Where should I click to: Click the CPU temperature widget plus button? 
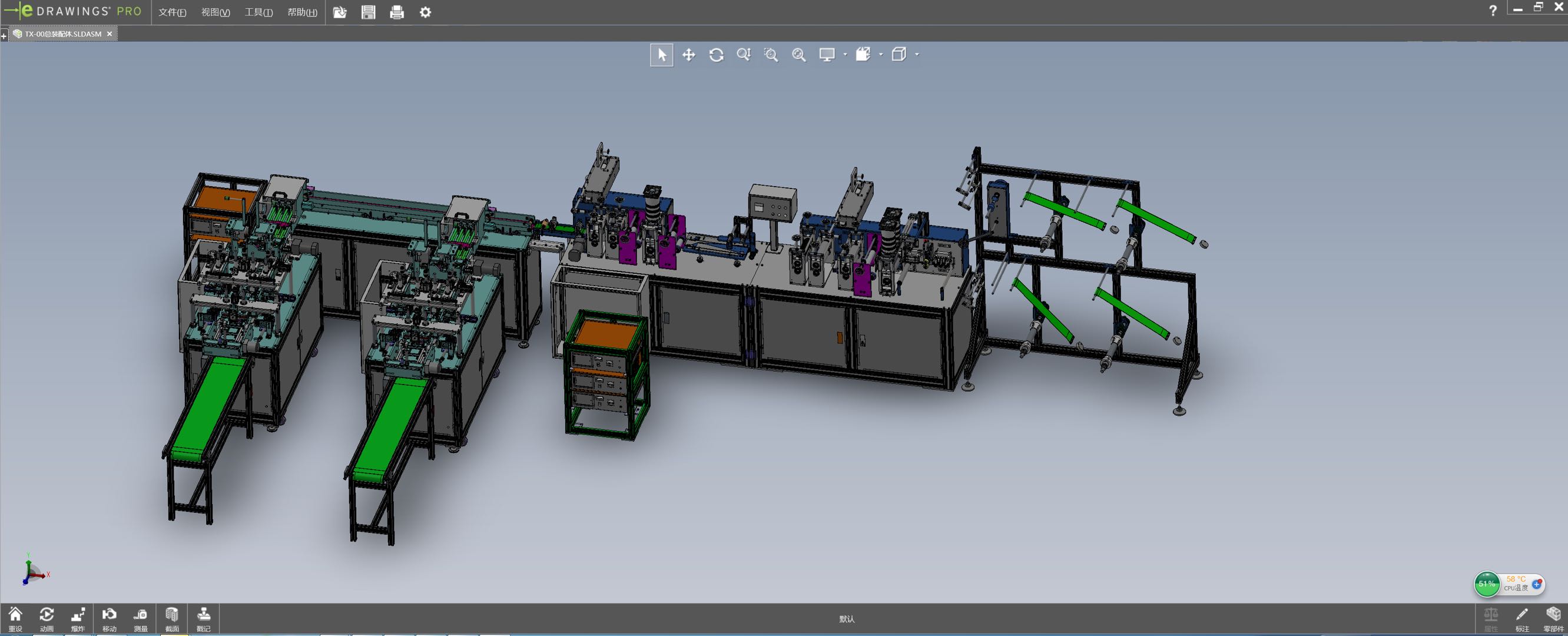[1537, 584]
